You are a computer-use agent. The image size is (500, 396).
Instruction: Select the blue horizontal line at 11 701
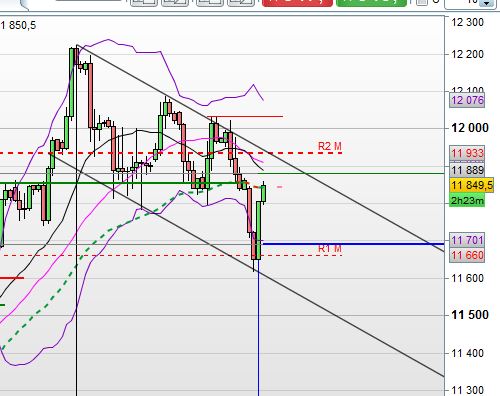pyautogui.click(x=353, y=244)
